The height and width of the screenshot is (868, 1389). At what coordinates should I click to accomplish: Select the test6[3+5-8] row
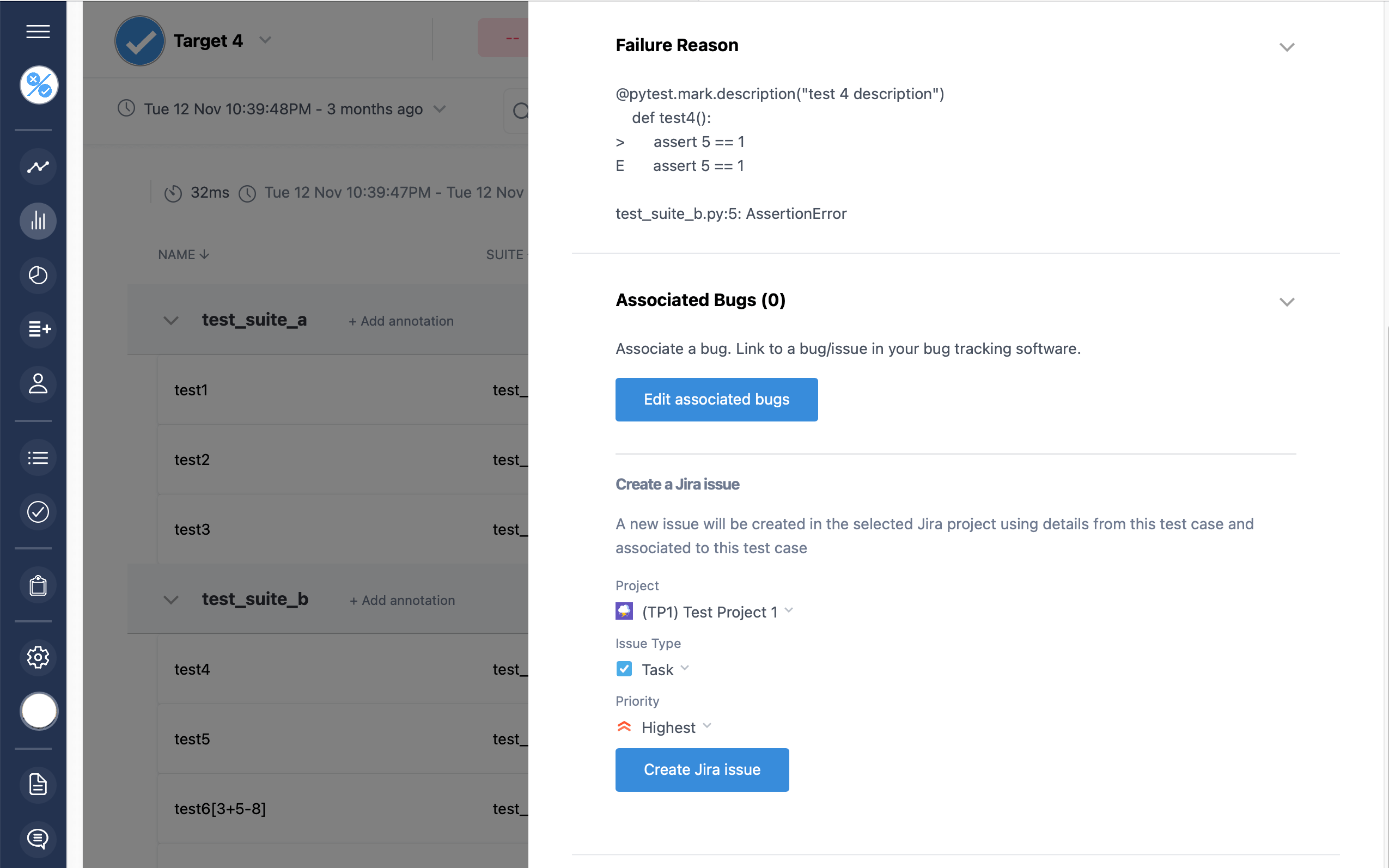point(343,809)
